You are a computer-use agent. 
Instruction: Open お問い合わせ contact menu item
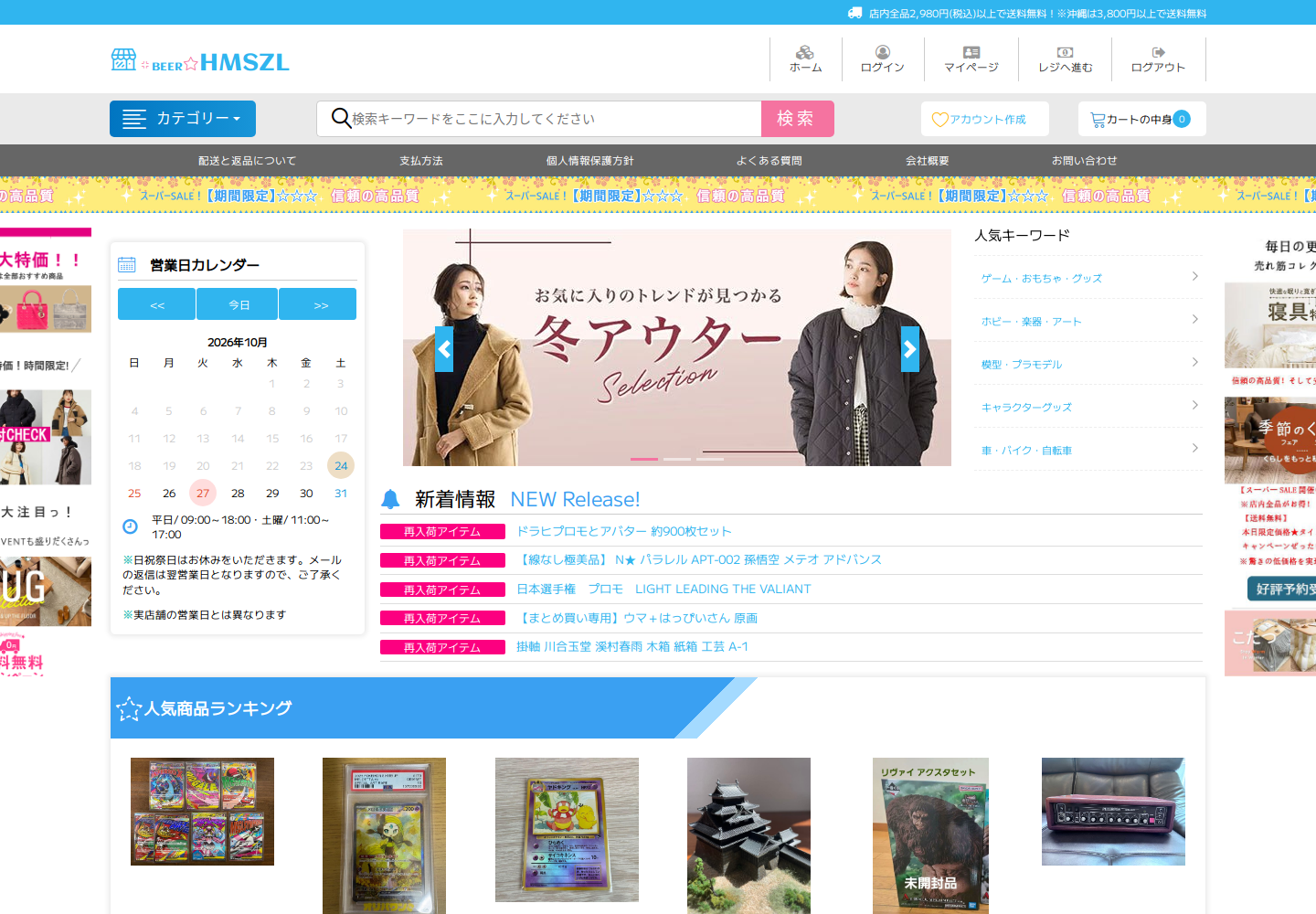click(x=1085, y=161)
